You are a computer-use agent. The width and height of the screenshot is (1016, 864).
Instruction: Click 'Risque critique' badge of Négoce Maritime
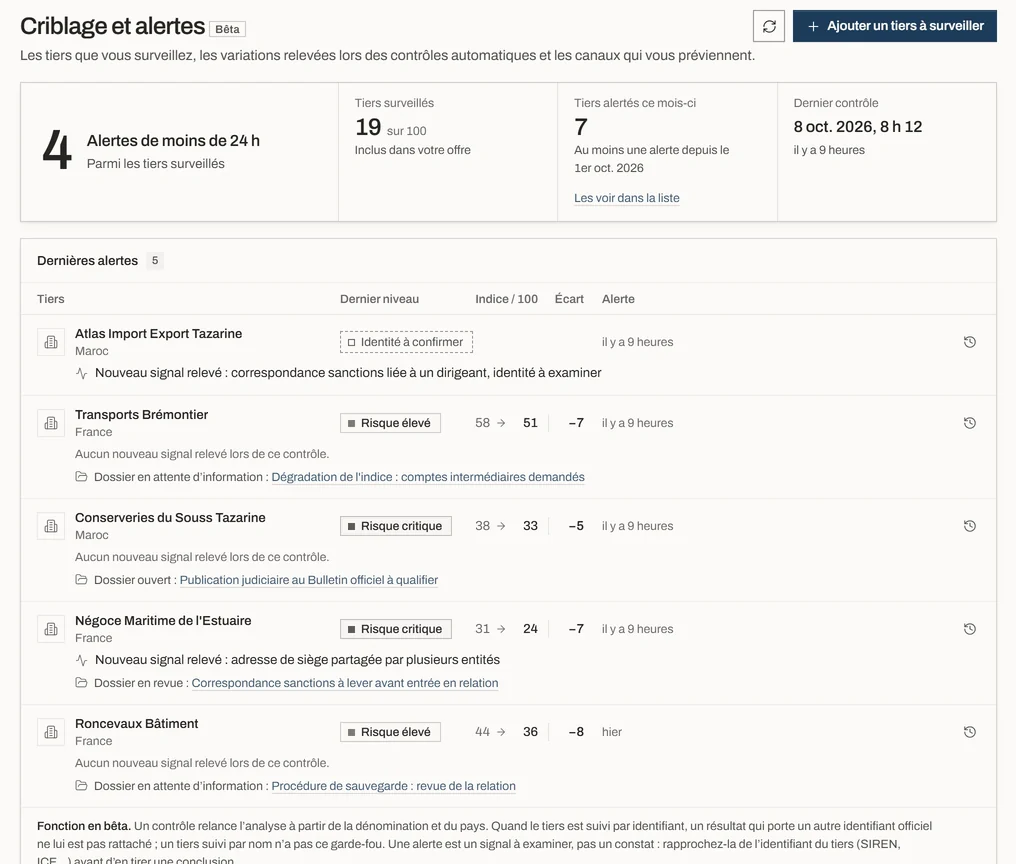pyautogui.click(x=396, y=629)
